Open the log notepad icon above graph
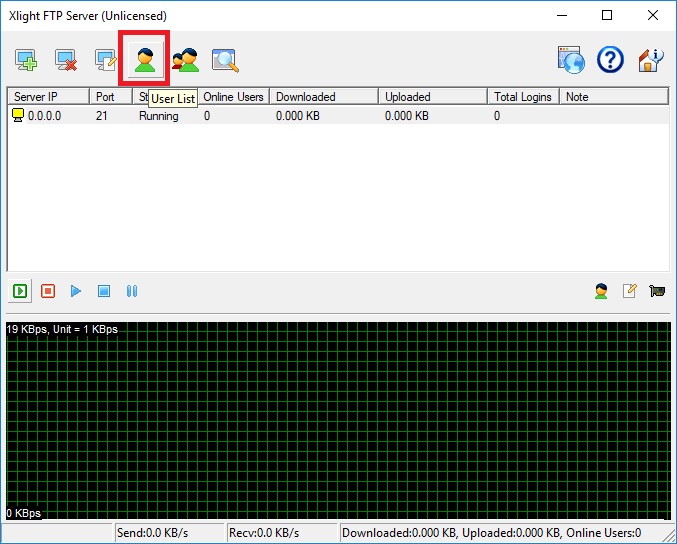This screenshot has height=544, width=677. (x=629, y=291)
